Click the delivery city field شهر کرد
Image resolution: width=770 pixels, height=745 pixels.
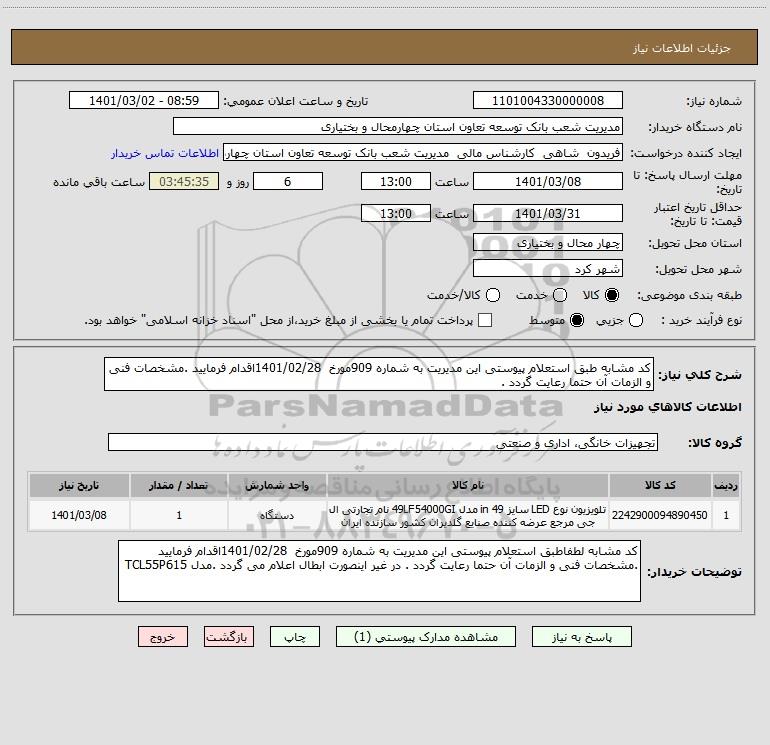pyautogui.click(x=548, y=269)
